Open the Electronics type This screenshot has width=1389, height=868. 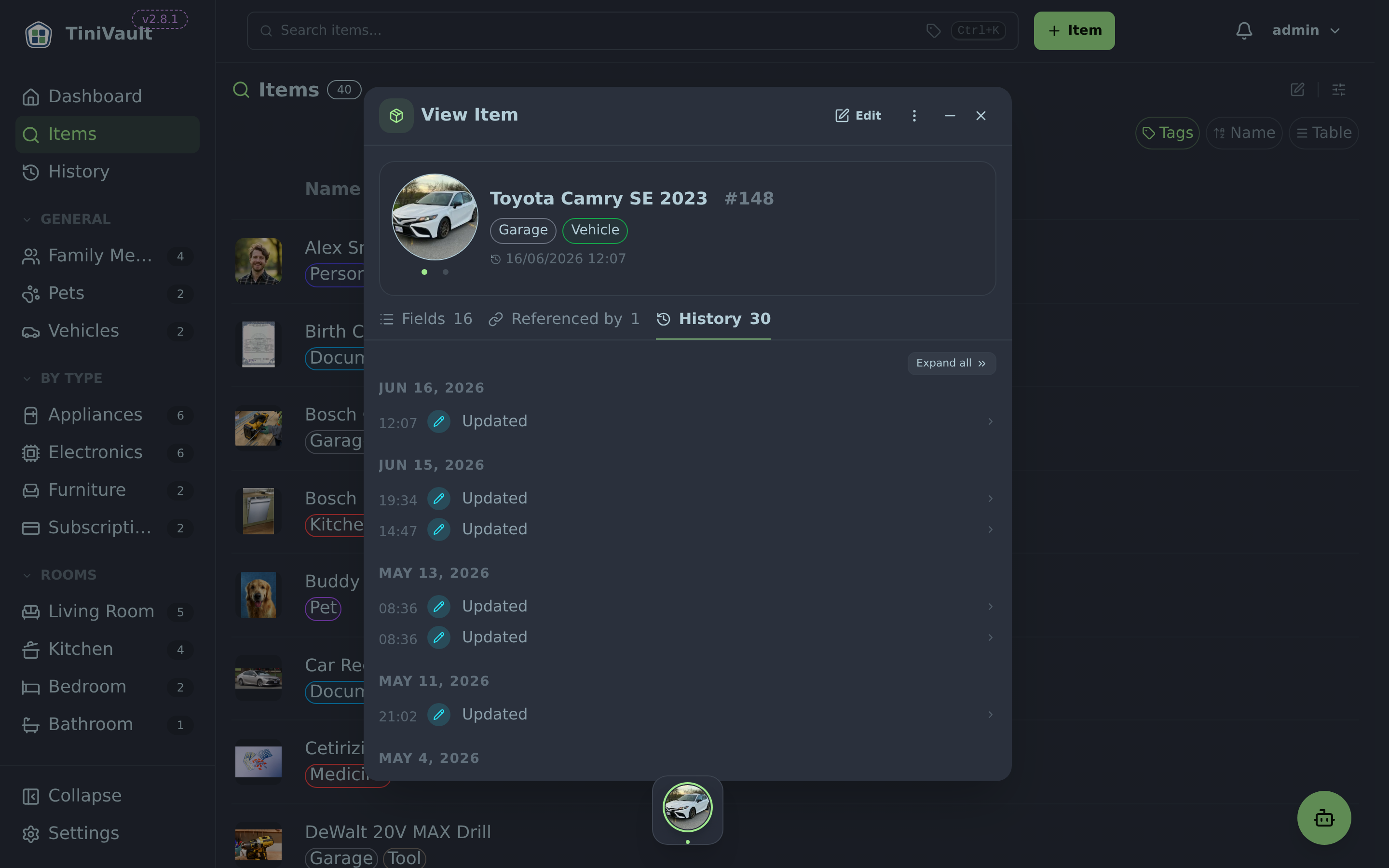tap(108, 452)
